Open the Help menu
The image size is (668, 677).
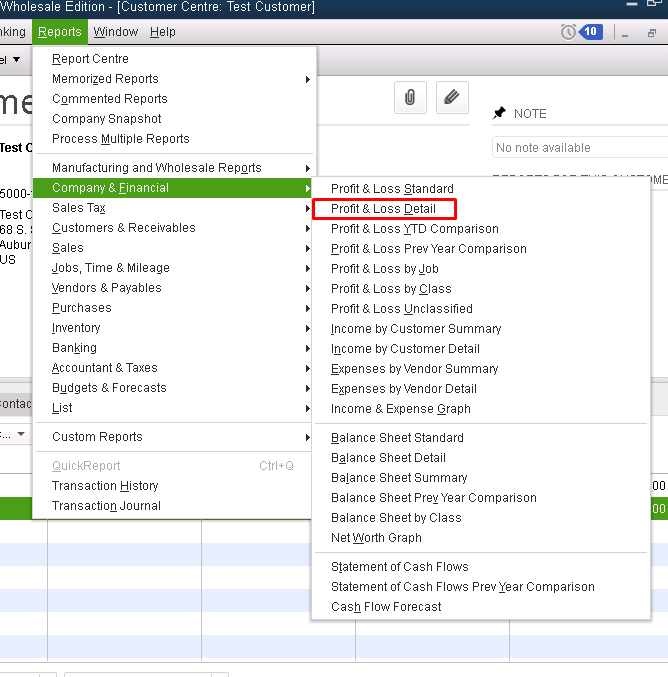tap(162, 32)
